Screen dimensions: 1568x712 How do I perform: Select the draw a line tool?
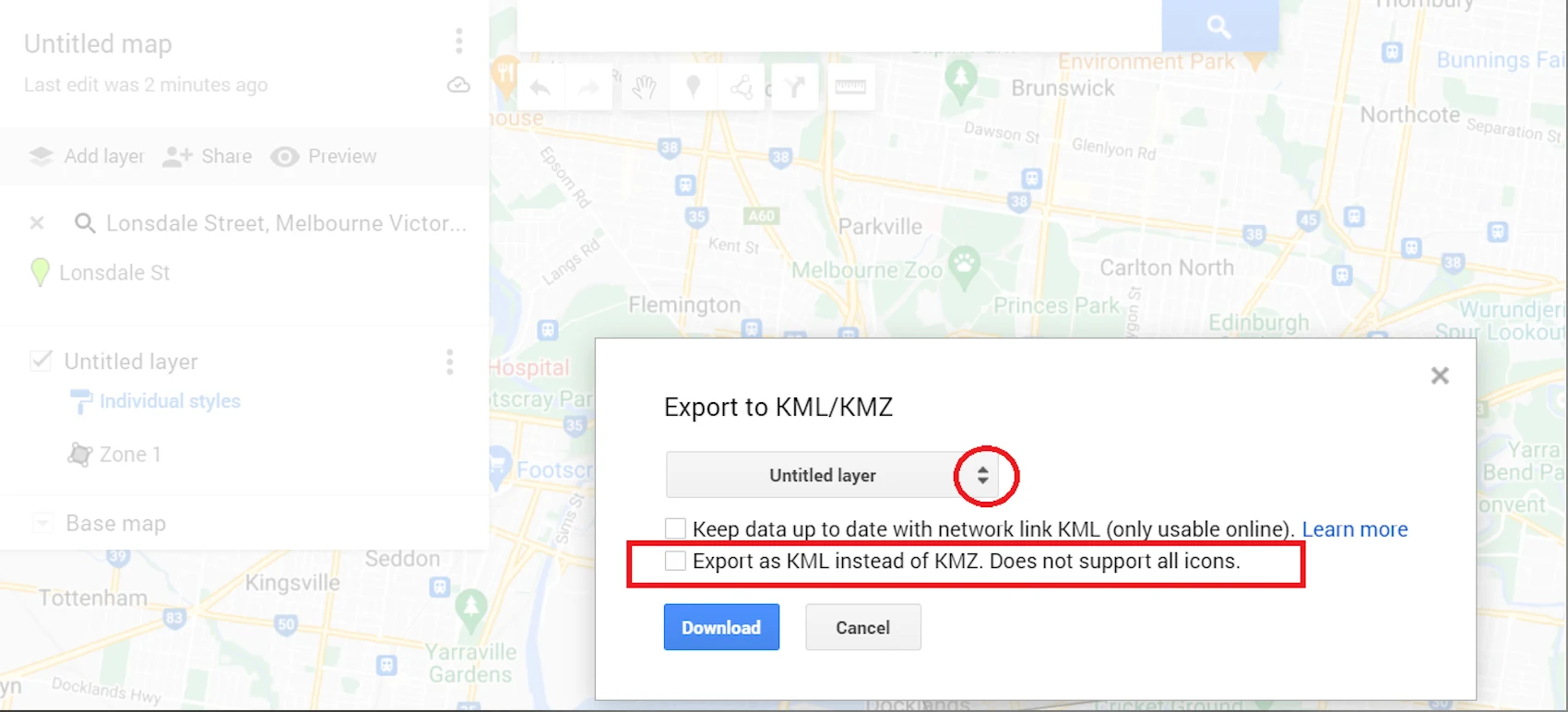coord(742,88)
